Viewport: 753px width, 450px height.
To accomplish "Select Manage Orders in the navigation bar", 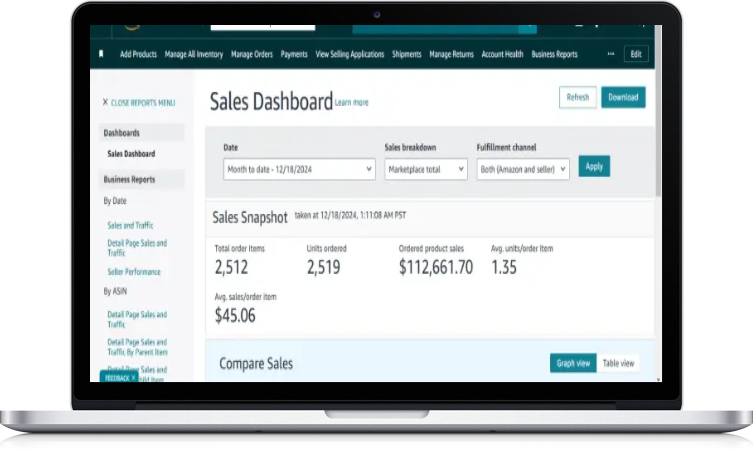I will 253,54.
